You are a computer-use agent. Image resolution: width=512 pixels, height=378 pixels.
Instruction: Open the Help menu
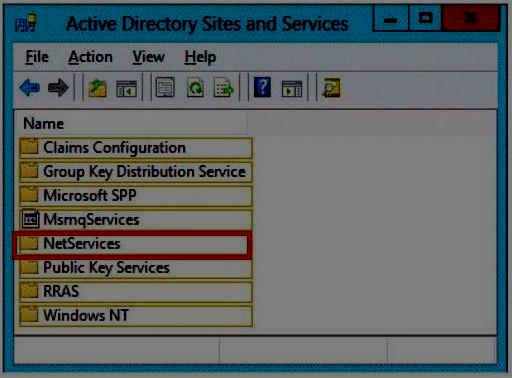(200, 57)
